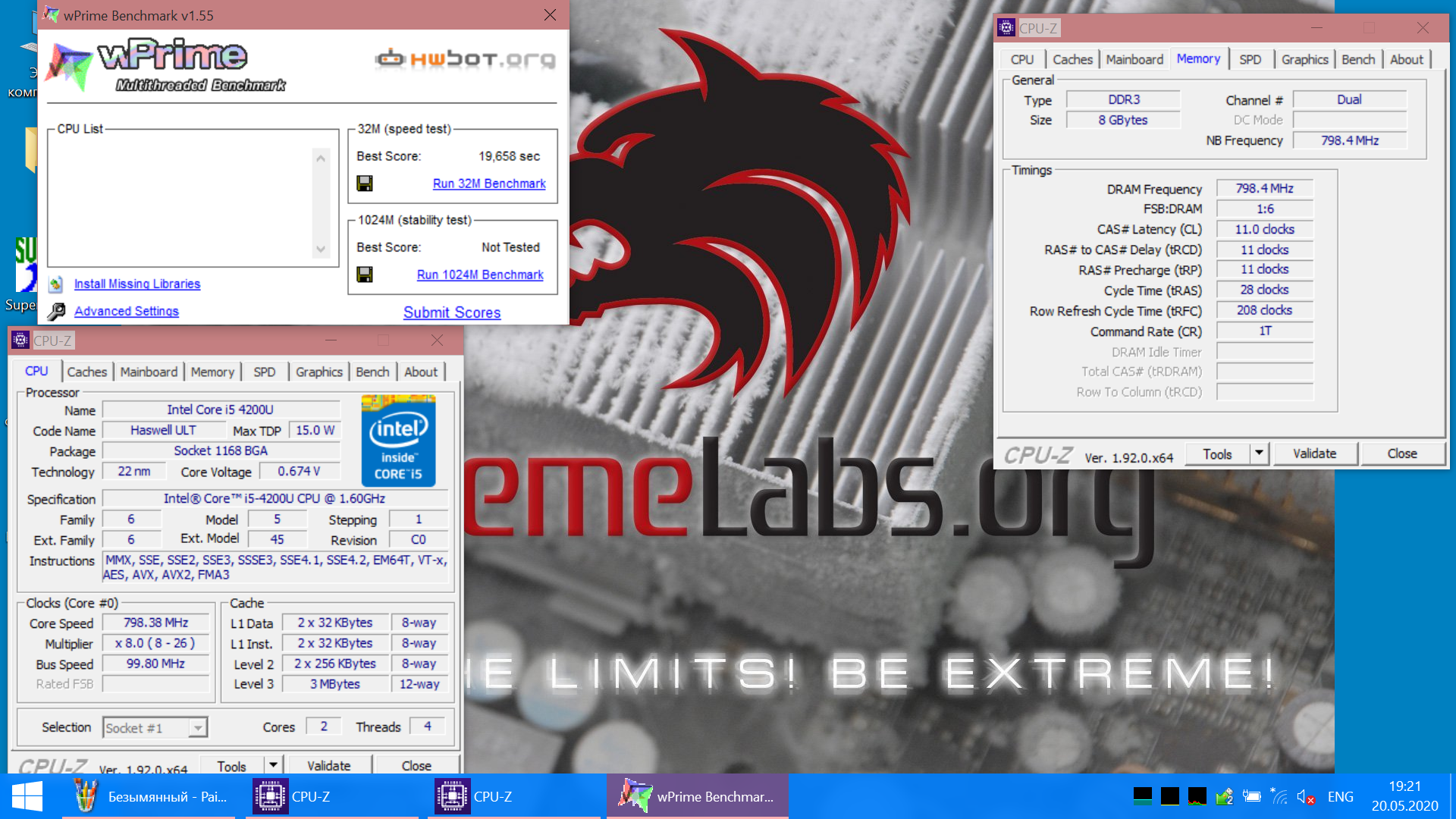Open the SPD tab in the Memory CPU-Z window

(1250, 59)
